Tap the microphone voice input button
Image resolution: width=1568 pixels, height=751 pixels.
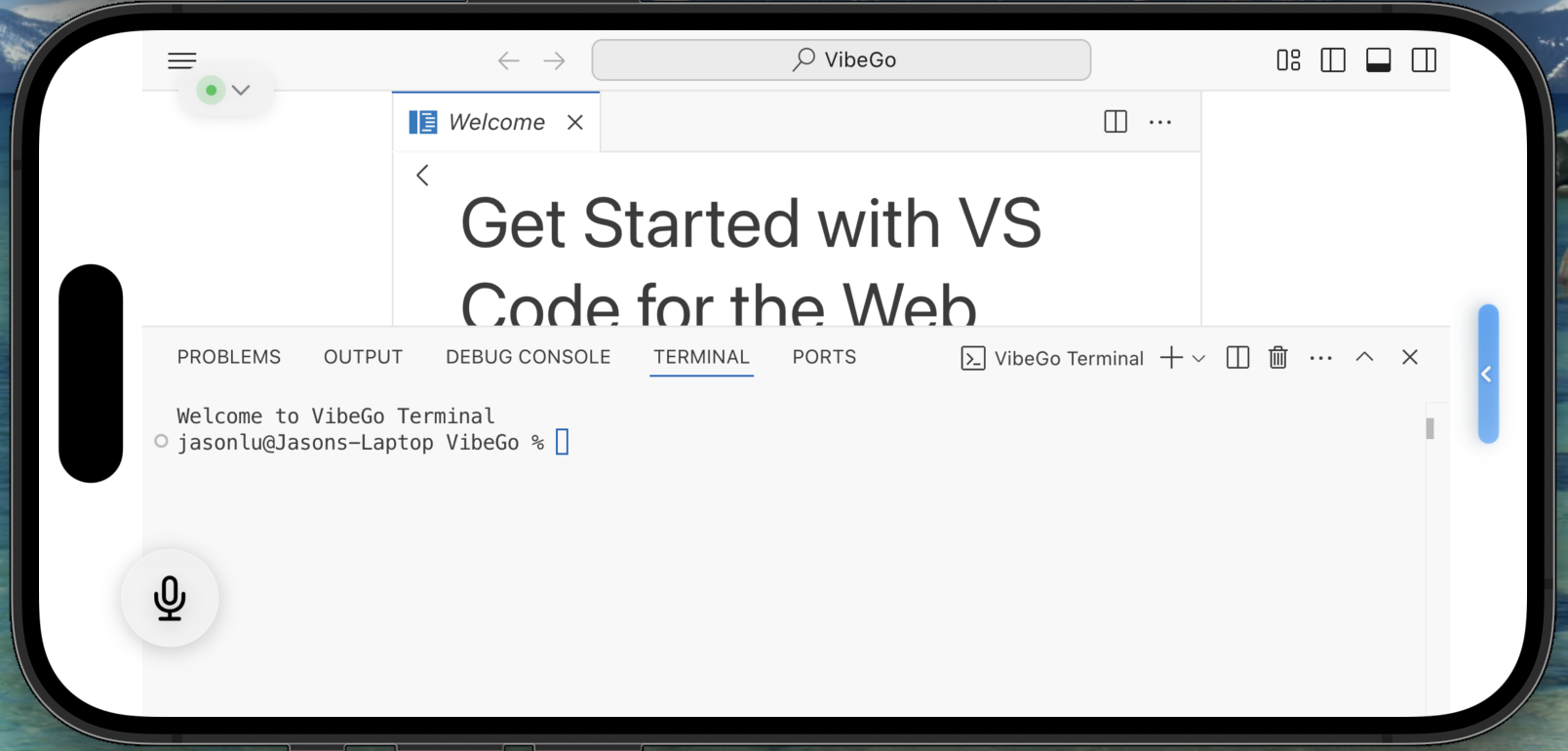coord(170,598)
